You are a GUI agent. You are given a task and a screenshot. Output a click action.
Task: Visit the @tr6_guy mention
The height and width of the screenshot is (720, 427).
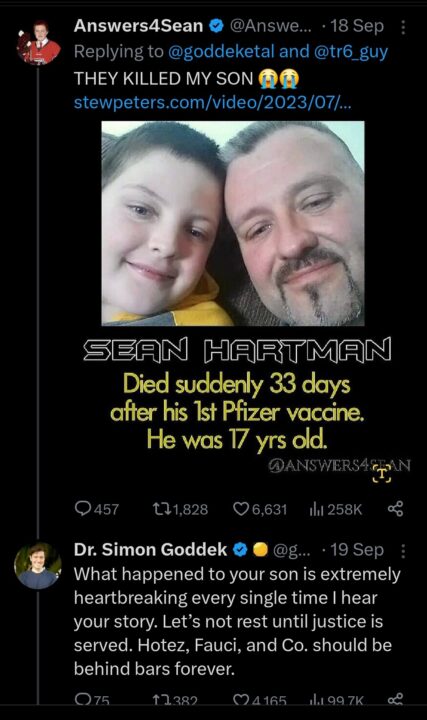pos(351,52)
